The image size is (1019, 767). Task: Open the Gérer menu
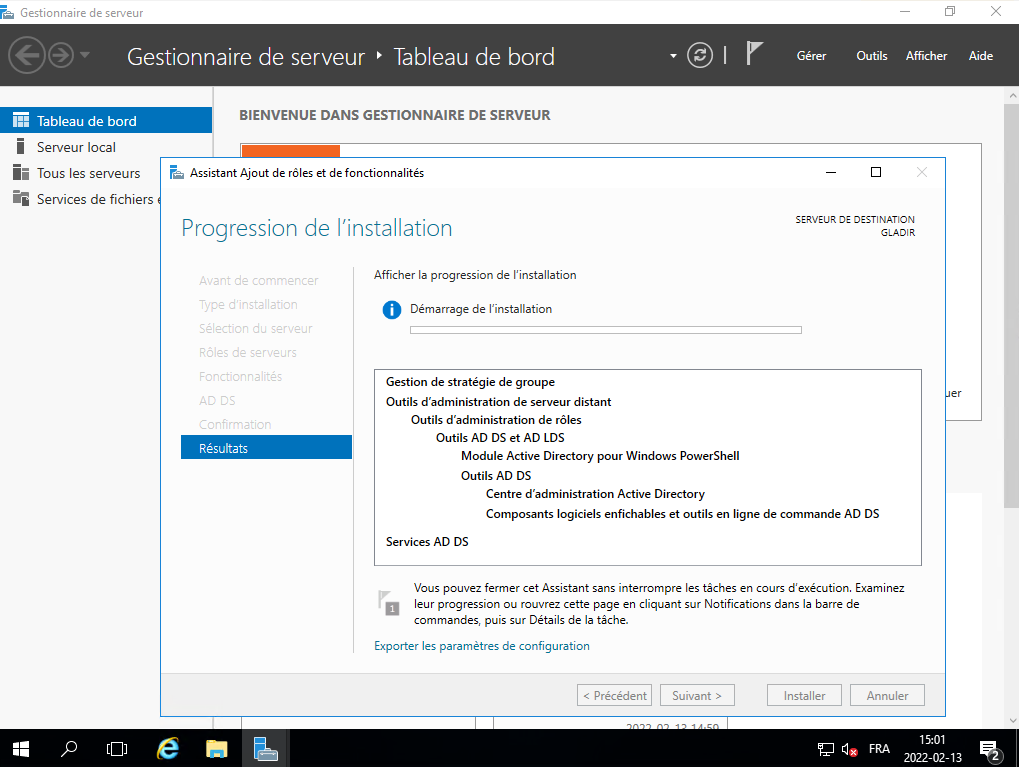pos(811,56)
